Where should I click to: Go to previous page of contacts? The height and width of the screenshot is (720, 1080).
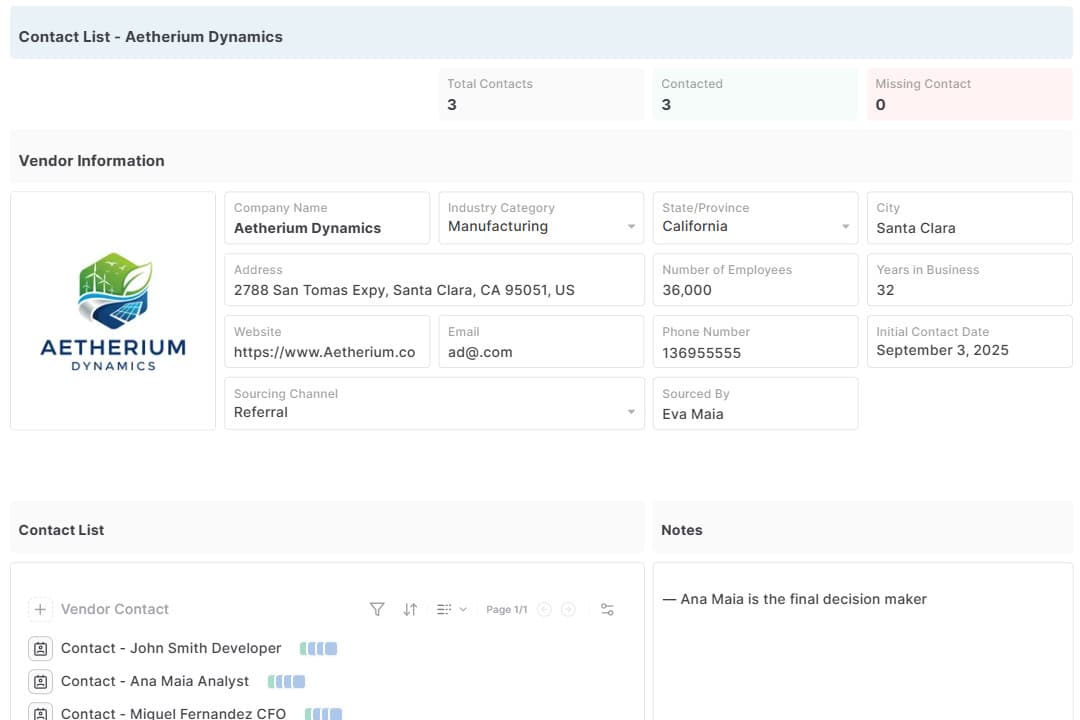pos(544,609)
